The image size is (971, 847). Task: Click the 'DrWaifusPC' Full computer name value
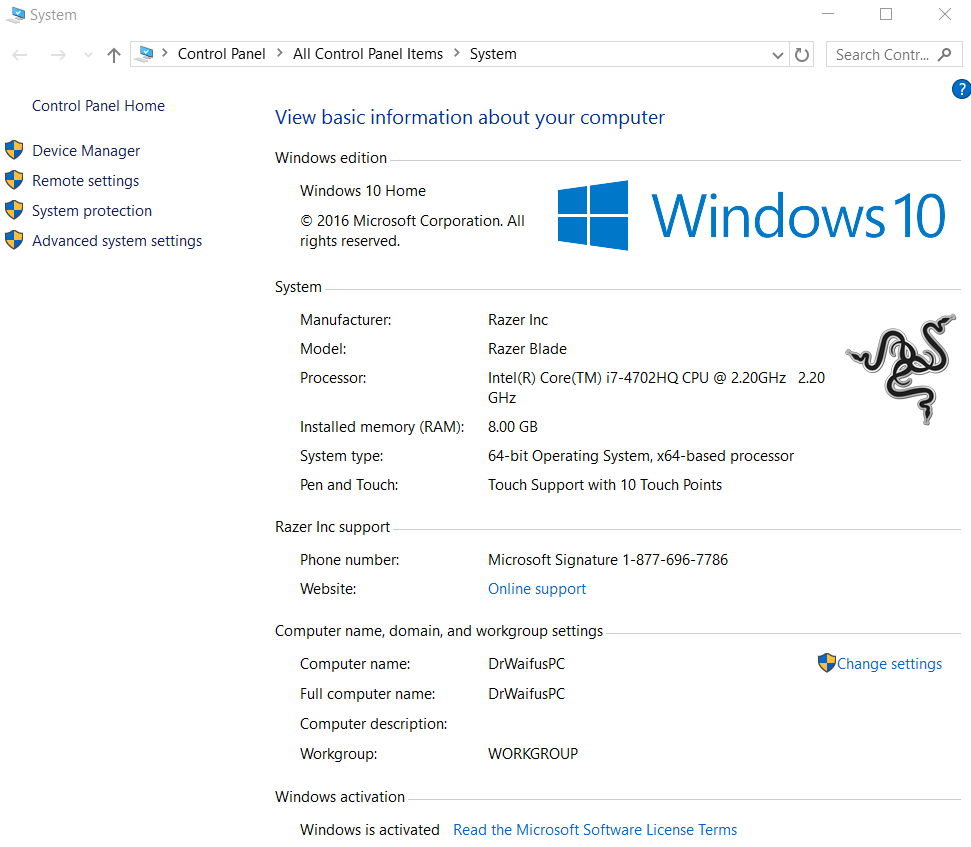coord(526,694)
